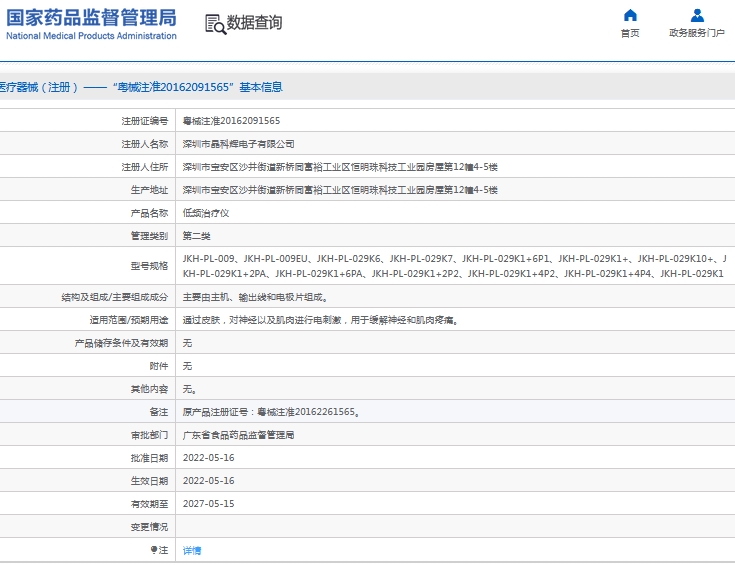Click the 变更情况 row label
Image resolution: width=735 pixels, height=565 pixels.
coord(149,527)
